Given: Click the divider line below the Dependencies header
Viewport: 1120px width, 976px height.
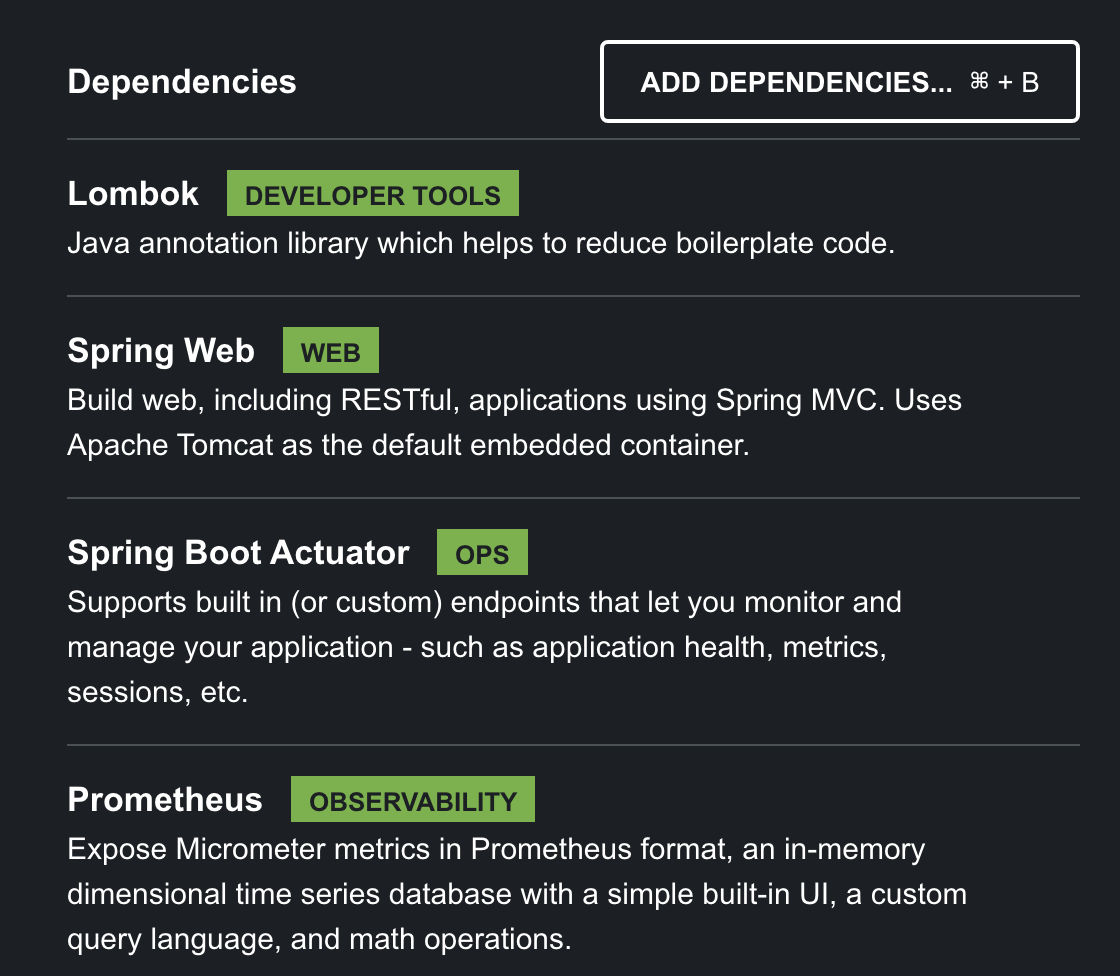Looking at the screenshot, I should pyautogui.click(x=573, y=139).
